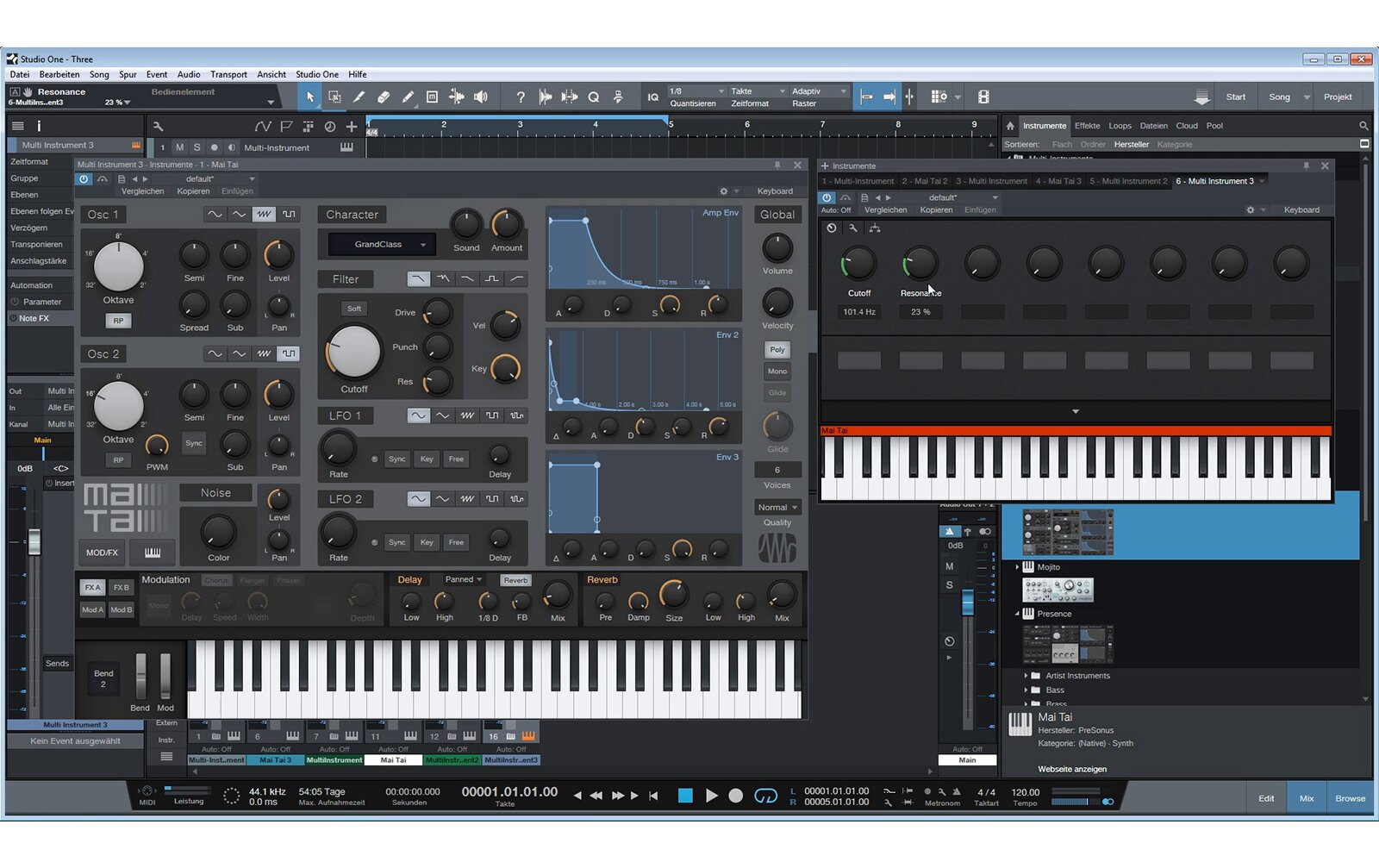The width and height of the screenshot is (1379, 868).
Task: Open the Edit view button
Action: (1266, 798)
